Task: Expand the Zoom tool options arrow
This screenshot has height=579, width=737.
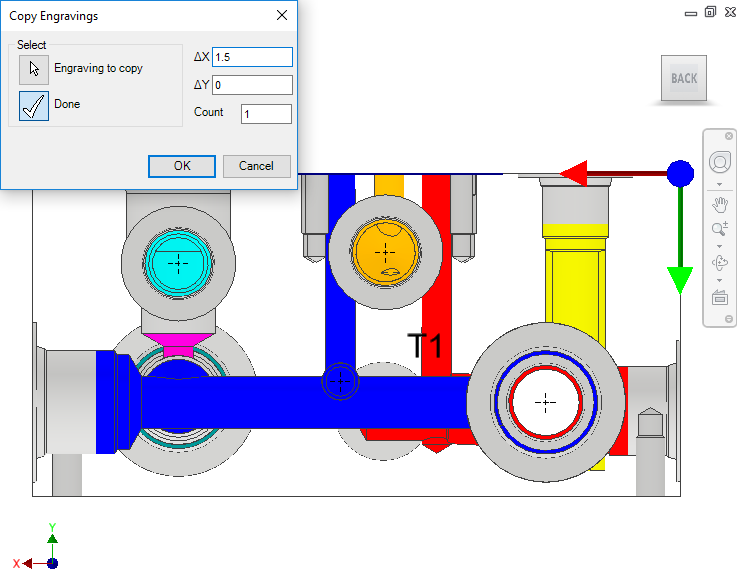Action: pyautogui.click(x=720, y=246)
